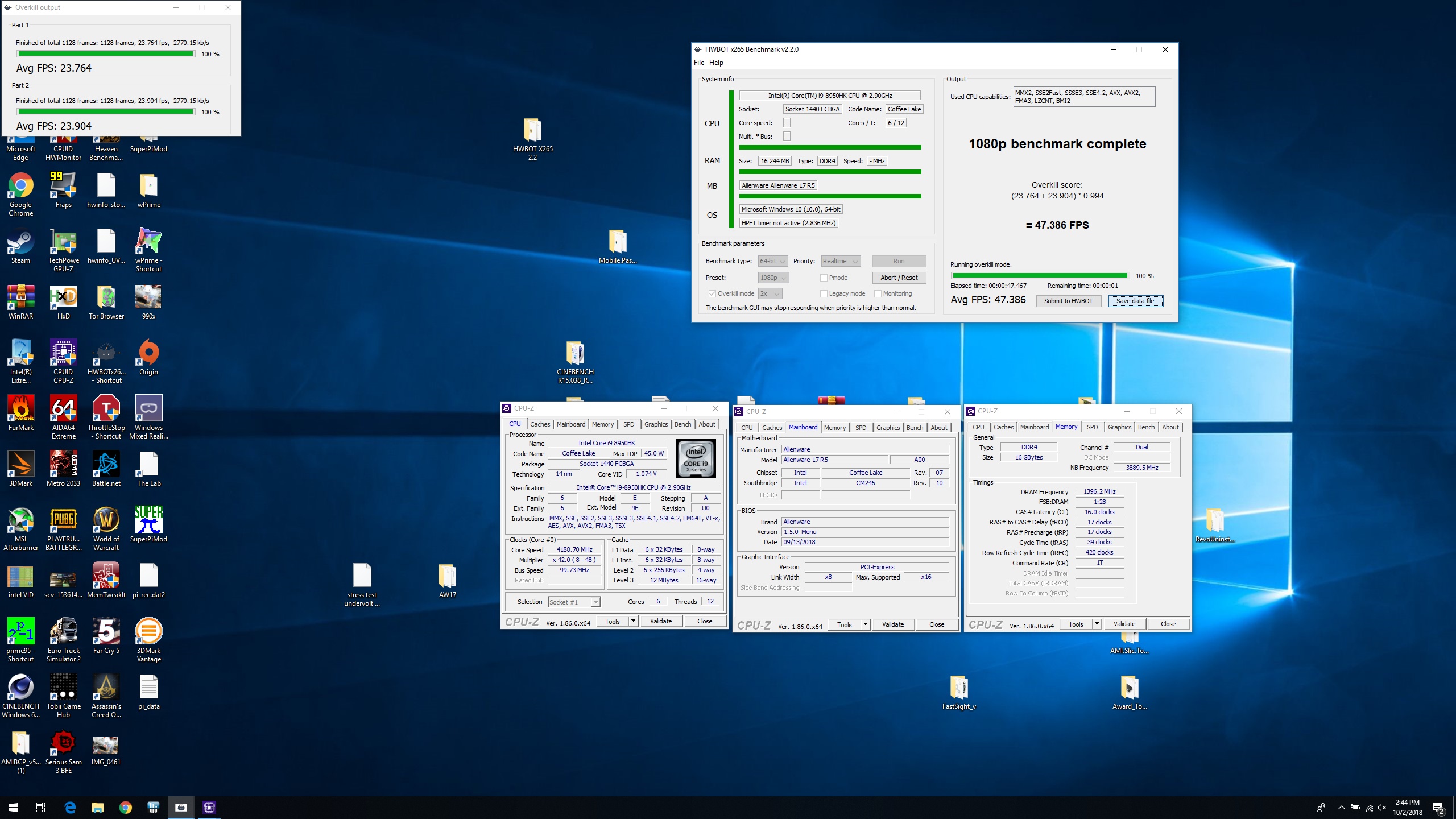1456x819 pixels.
Task: Show hidden system tray icons
Action: pyautogui.click(x=1342, y=808)
